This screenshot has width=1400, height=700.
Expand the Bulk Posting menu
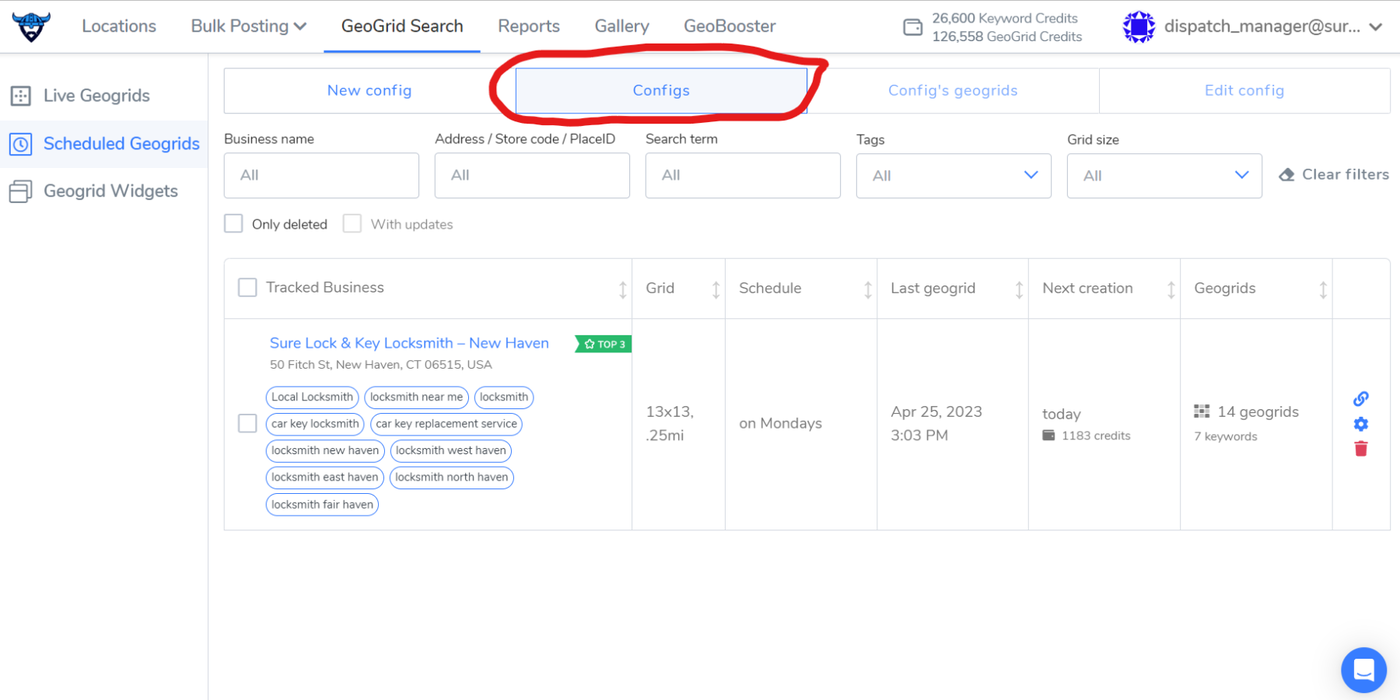(x=248, y=26)
